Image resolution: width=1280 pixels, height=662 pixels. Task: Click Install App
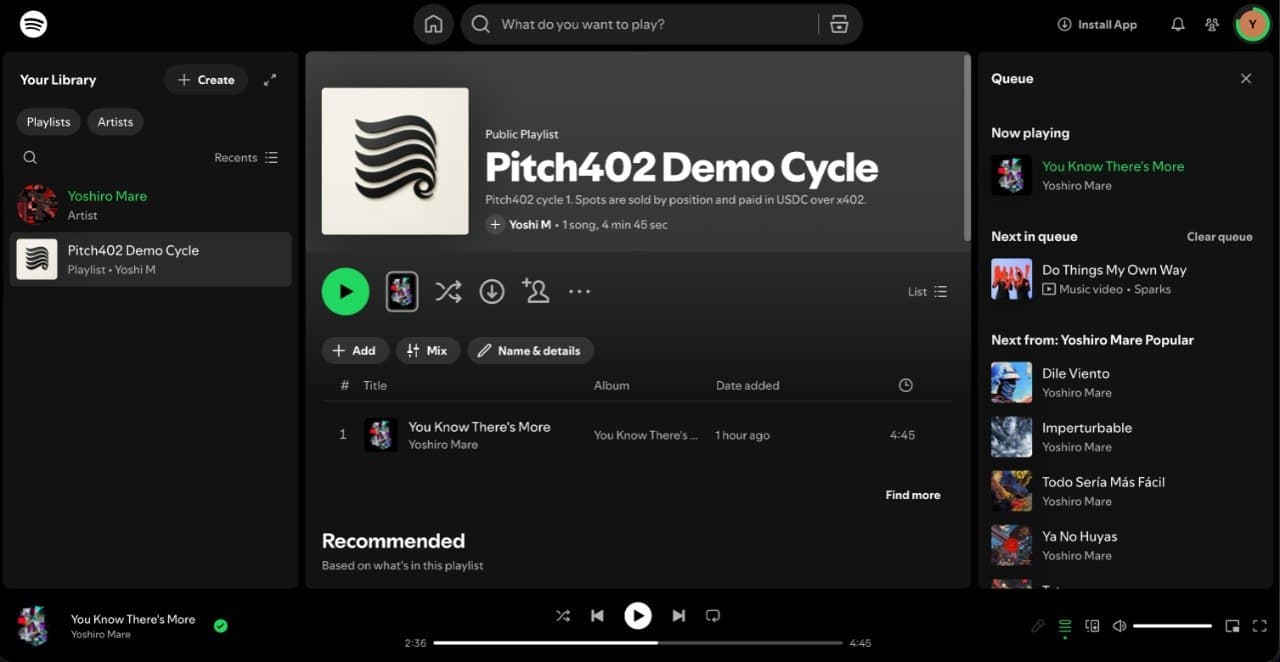[1097, 24]
